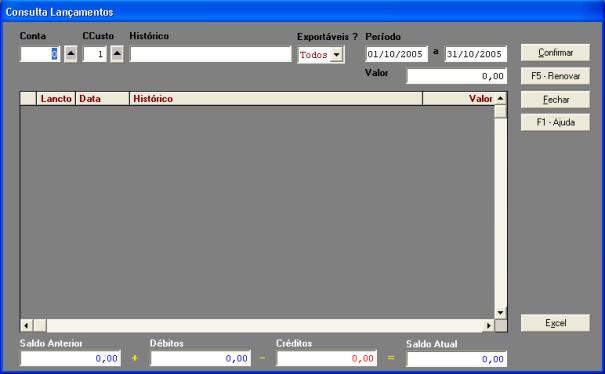Click the Valor filter field

click(x=457, y=76)
